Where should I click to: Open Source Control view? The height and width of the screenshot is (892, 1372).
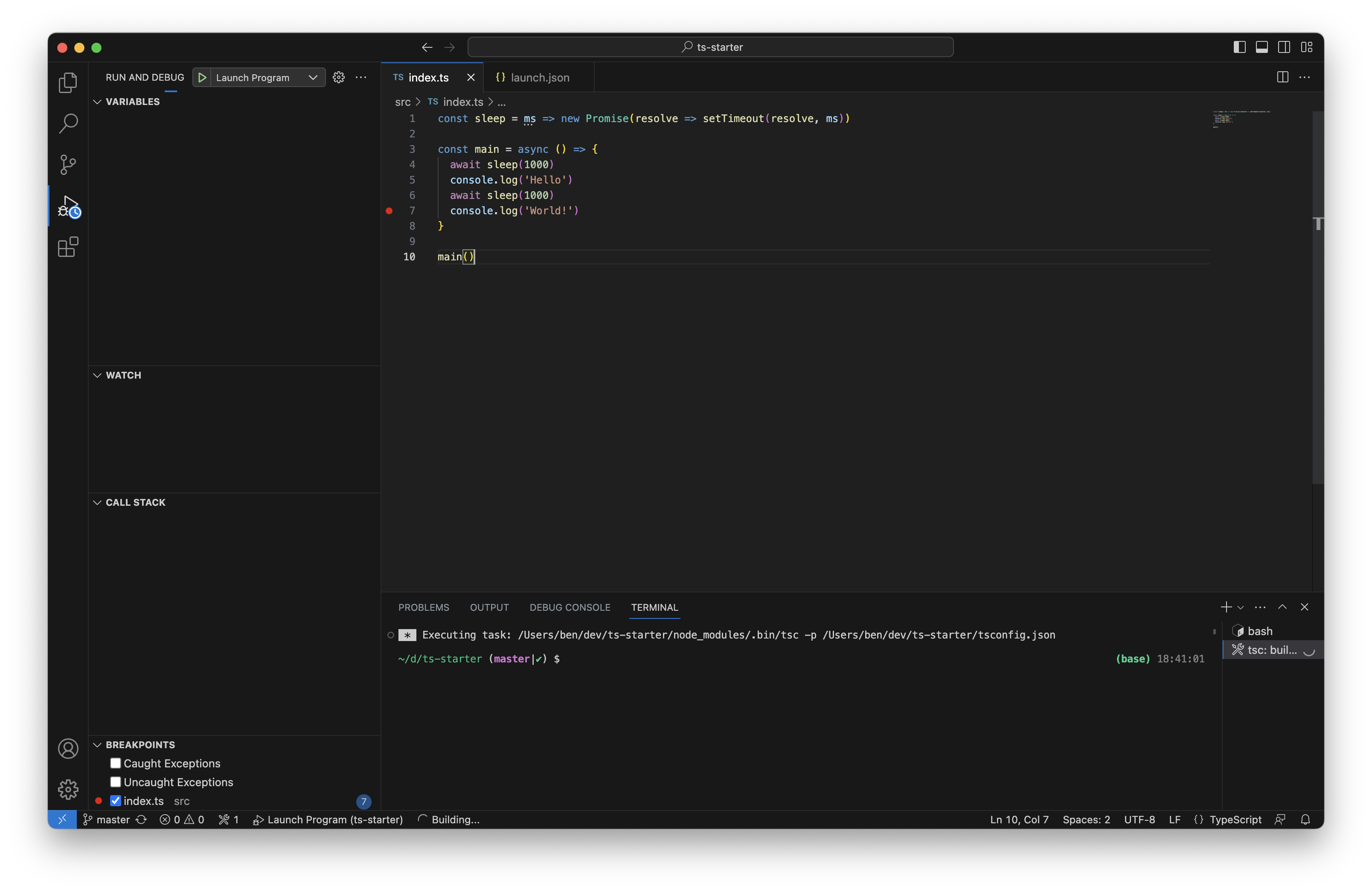point(67,165)
